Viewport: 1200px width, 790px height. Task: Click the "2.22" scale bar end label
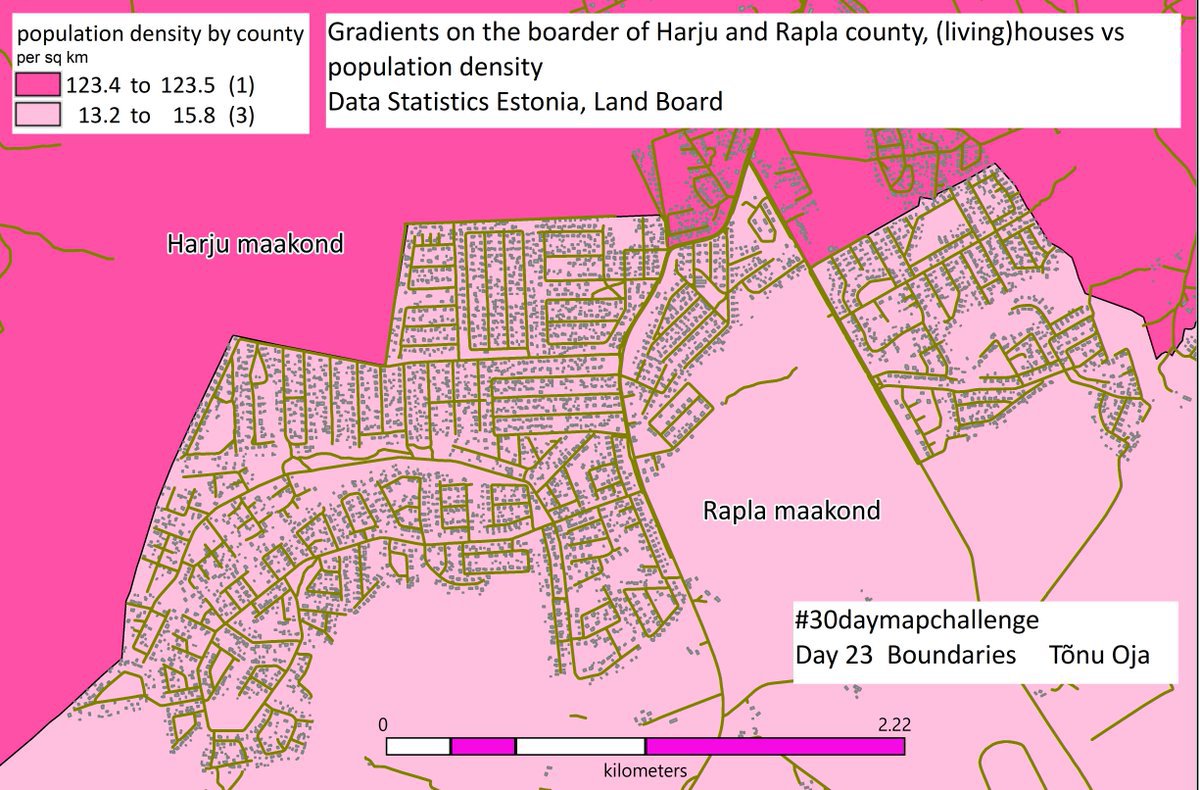pyautogui.click(x=892, y=724)
